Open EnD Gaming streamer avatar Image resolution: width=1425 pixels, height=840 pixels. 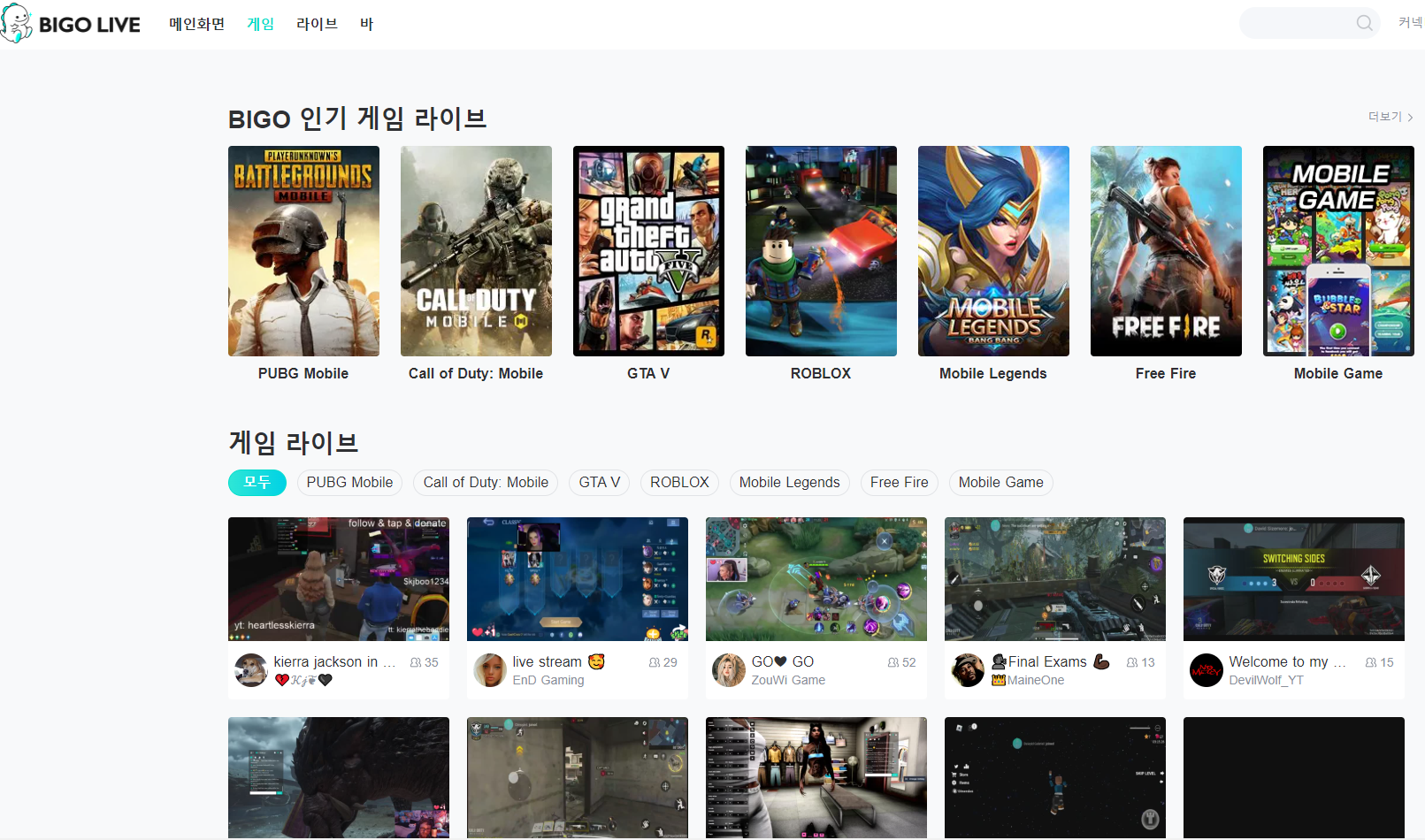[x=490, y=670]
